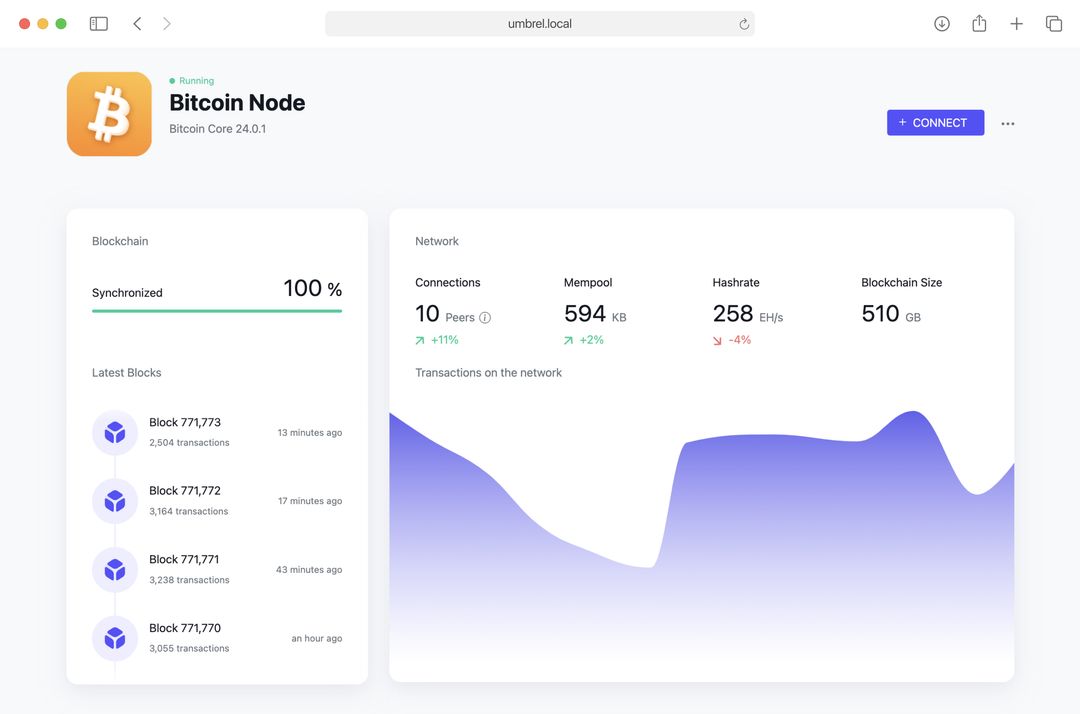
Task: Click the downward trend arrow under Hashrate
Action: coord(716,339)
